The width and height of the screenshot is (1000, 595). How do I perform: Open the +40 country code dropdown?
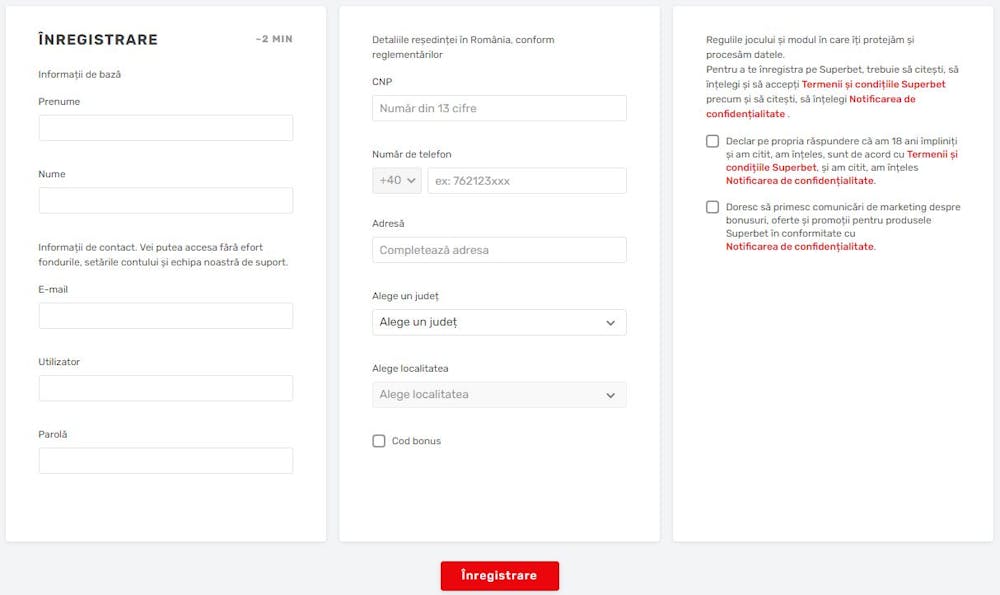click(x=397, y=180)
